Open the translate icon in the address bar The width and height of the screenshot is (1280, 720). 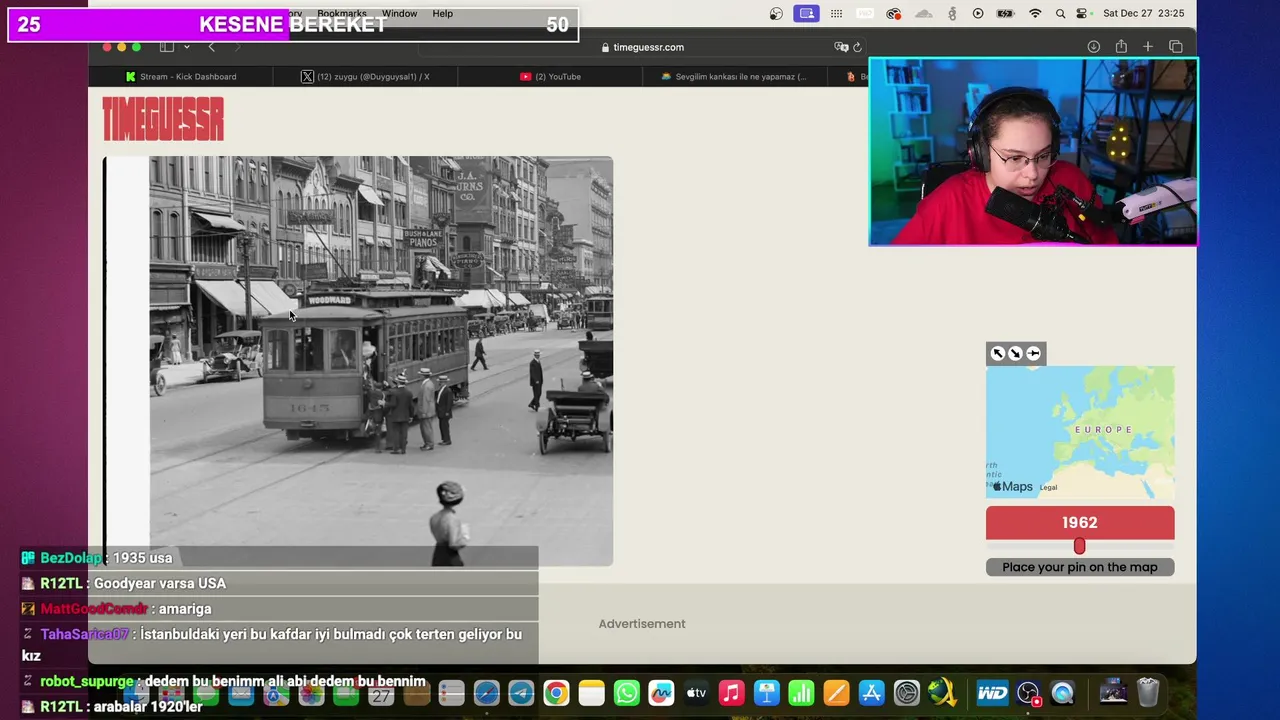click(841, 47)
